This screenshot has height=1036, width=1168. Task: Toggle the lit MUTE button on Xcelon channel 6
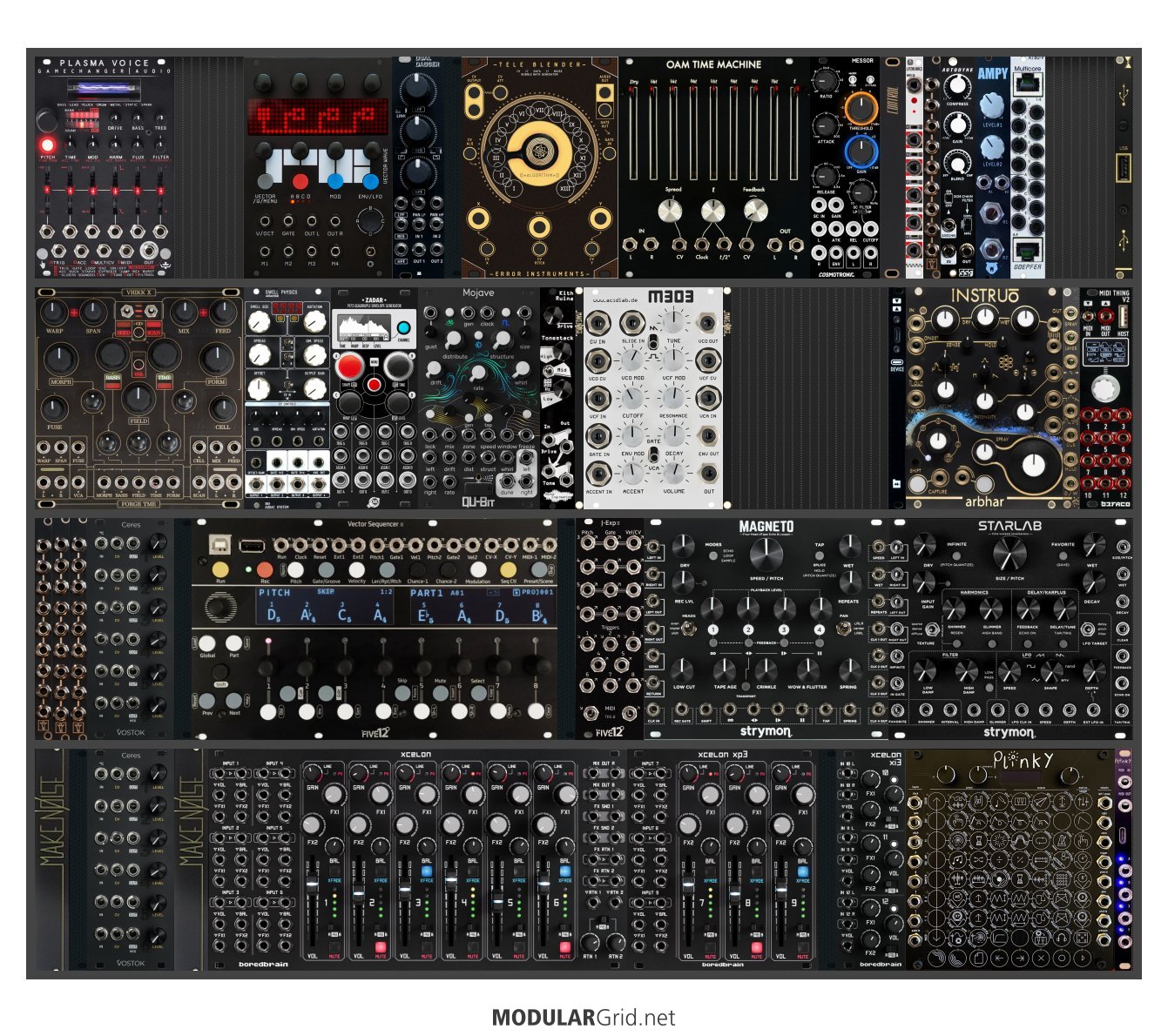point(565,947)
